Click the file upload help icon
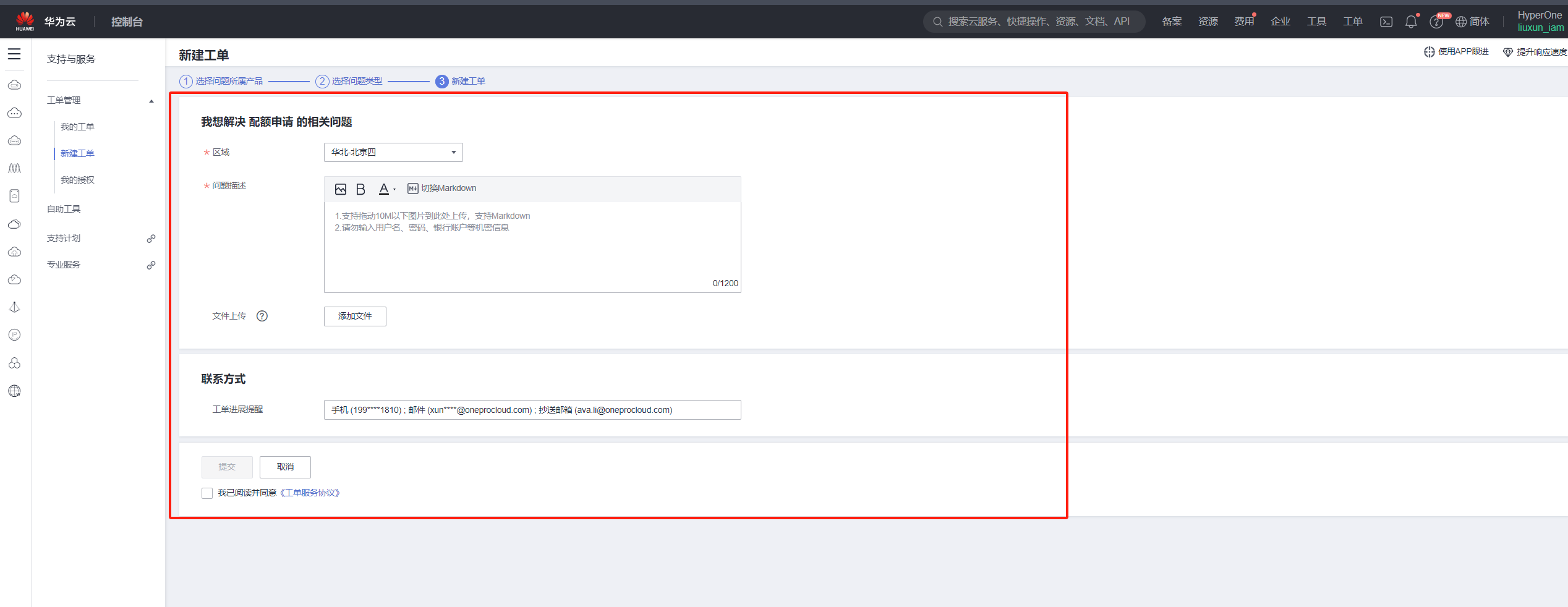This screenshot has width=1568, height=607. (x=262, y=316)
